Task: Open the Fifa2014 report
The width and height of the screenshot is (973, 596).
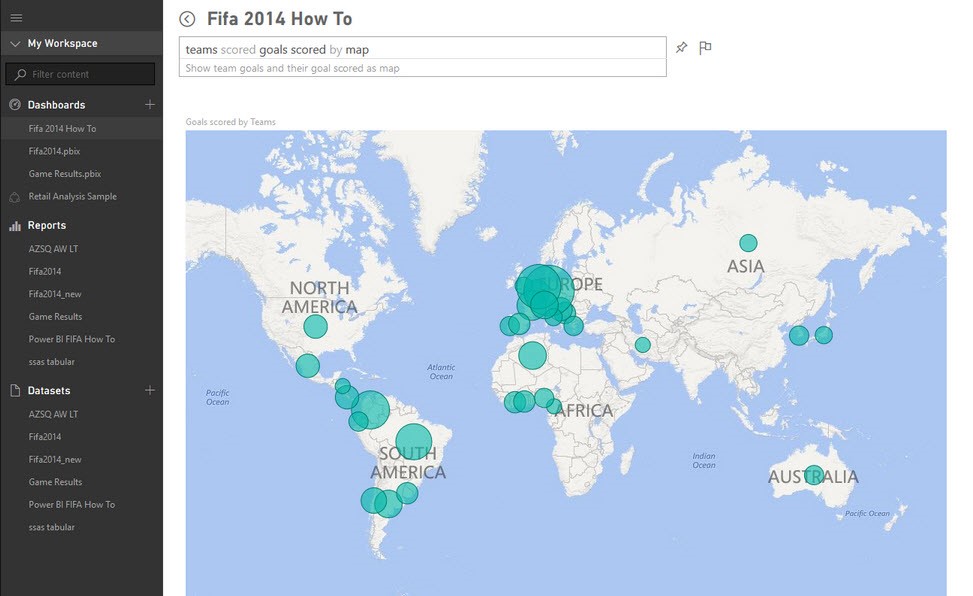Action: tap(45, 271)
